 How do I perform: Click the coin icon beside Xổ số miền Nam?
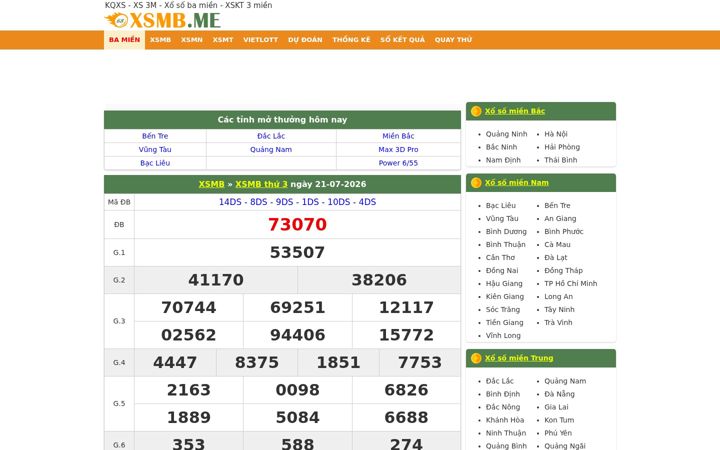(x=476, y=183)
